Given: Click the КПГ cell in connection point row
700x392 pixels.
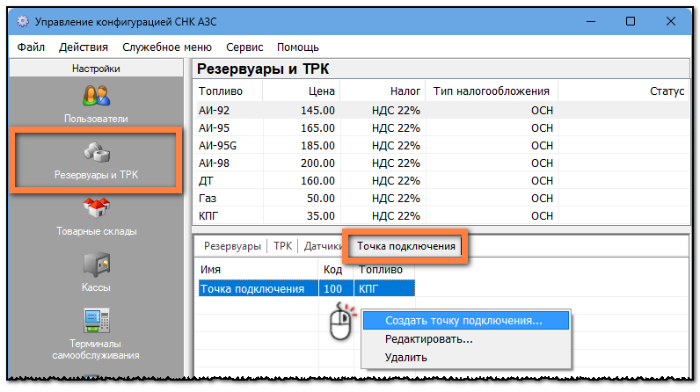Looking at the screenshot, I should click(384, 288).
